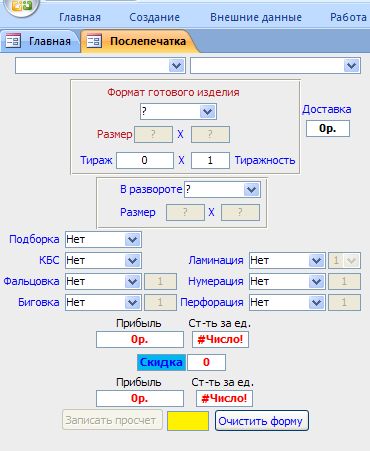Click the Формат готового изделия heading
Viewport: 370px width, 451px height.
click(173, 92)
